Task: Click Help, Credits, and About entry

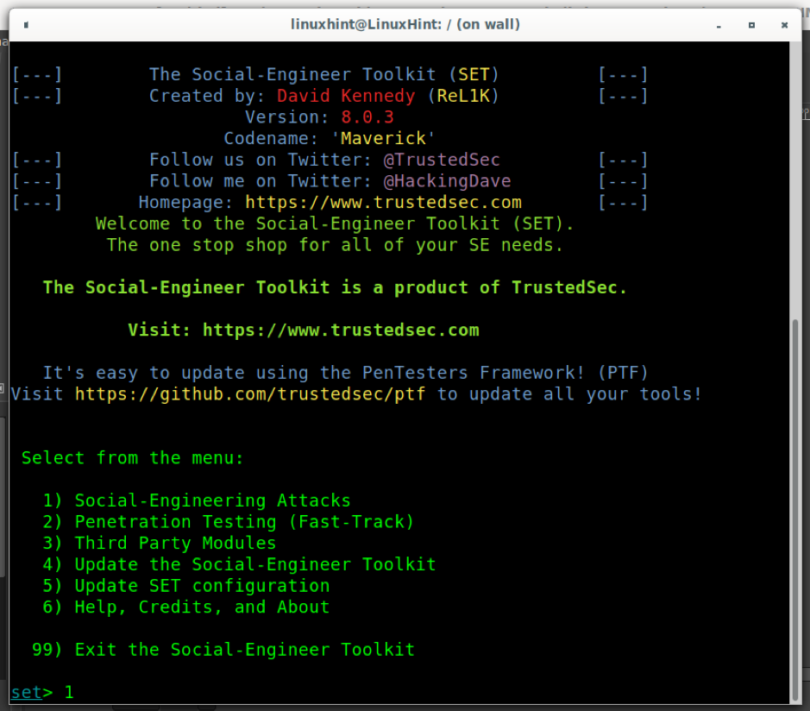Action: pos(201,606)
